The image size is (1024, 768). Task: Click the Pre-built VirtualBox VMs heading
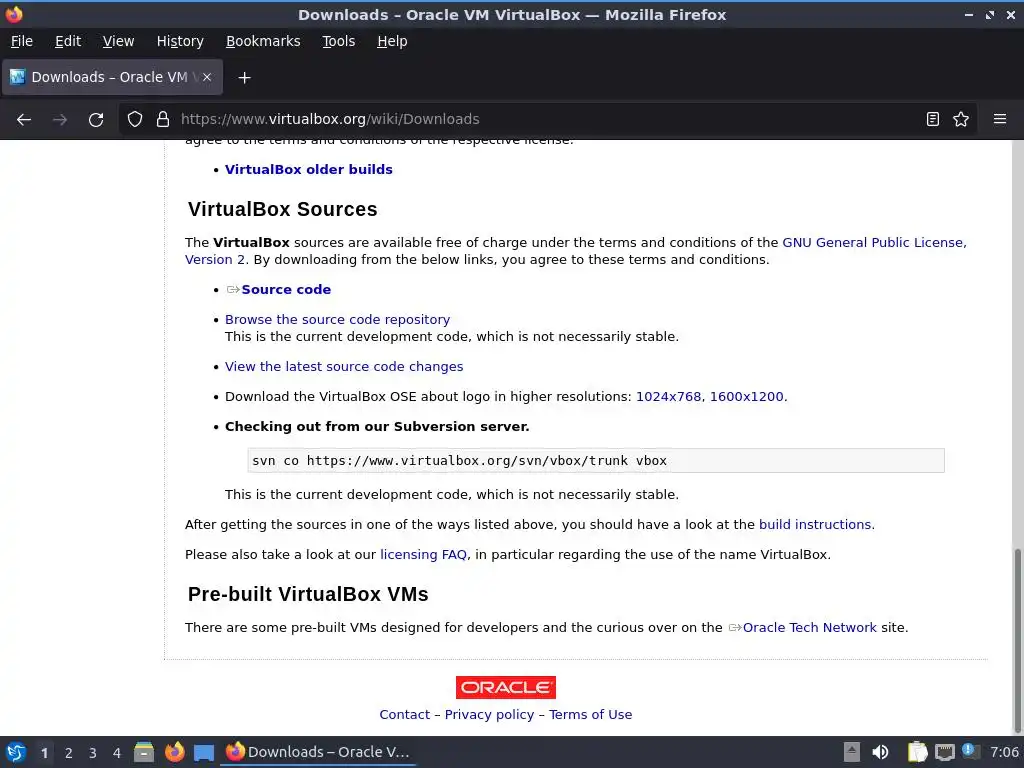(x=308, y=594)
